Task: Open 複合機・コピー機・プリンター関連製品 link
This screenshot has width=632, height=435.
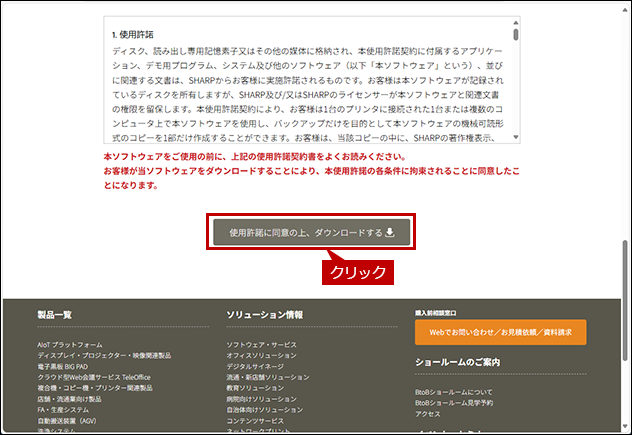Action: (x=95, y=388)
